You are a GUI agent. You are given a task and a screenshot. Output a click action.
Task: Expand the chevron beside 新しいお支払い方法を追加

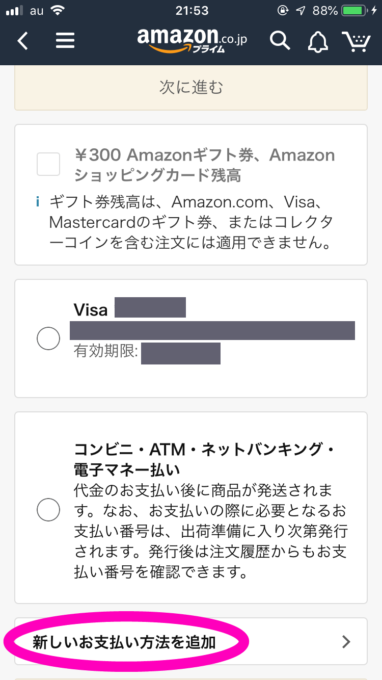pos(346,641)
